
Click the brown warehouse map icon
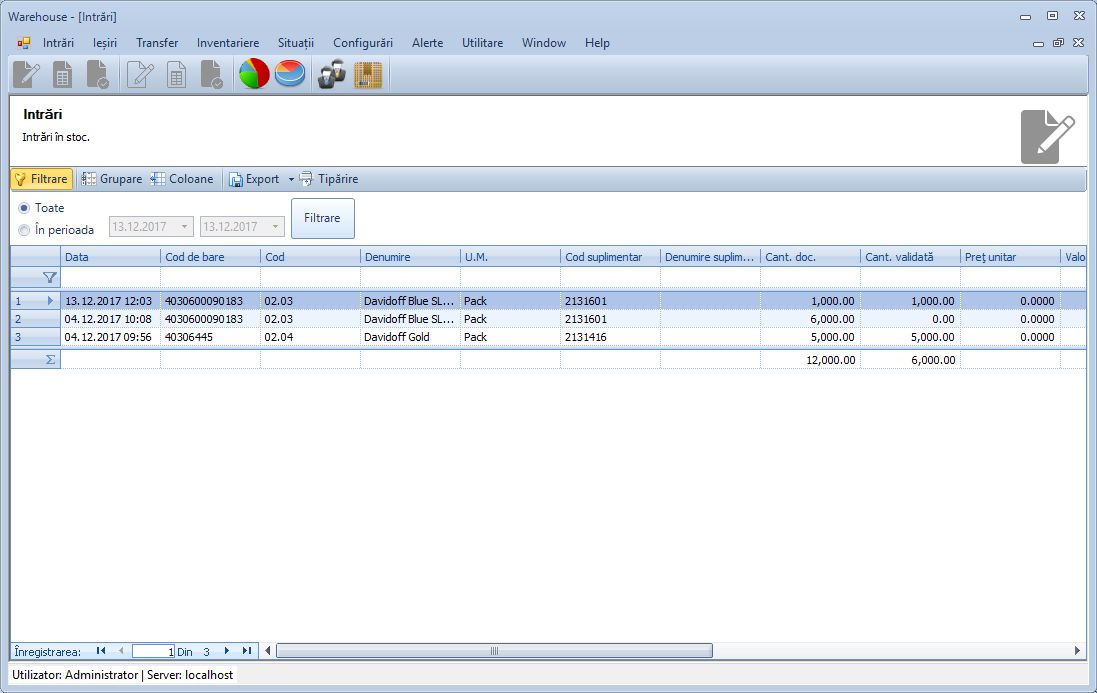368,75
